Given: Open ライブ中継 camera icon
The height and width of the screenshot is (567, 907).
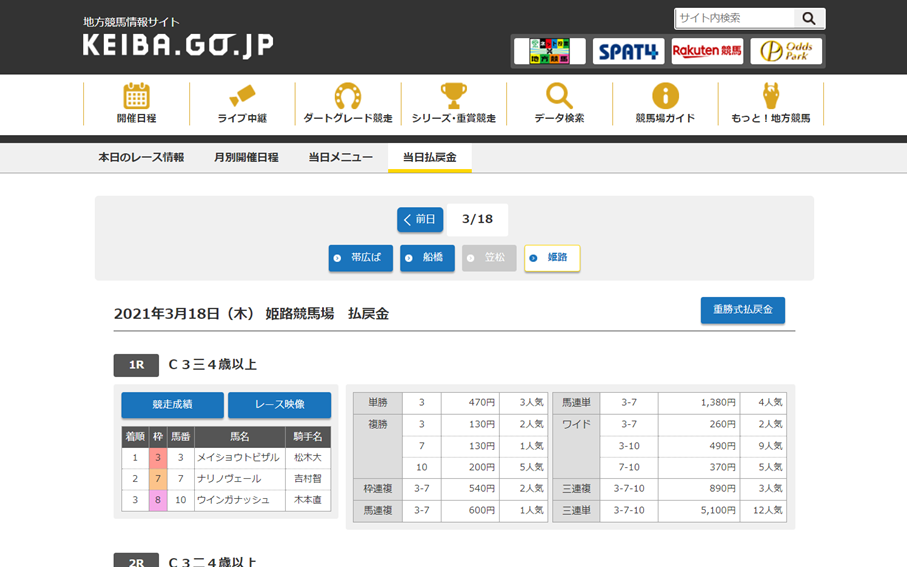Looking at the screenshot, I should 242,97.
